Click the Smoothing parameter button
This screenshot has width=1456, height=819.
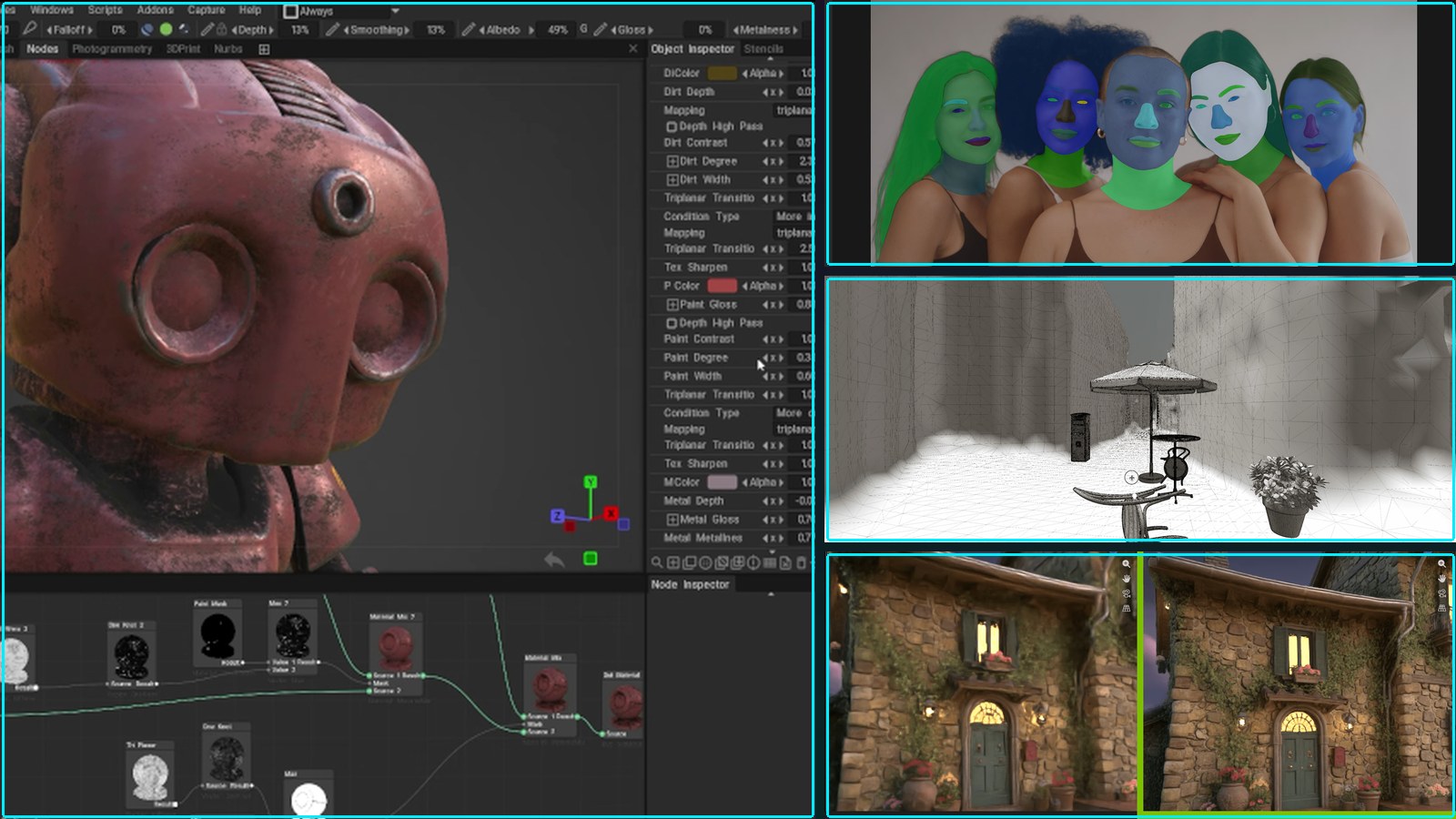377,30
